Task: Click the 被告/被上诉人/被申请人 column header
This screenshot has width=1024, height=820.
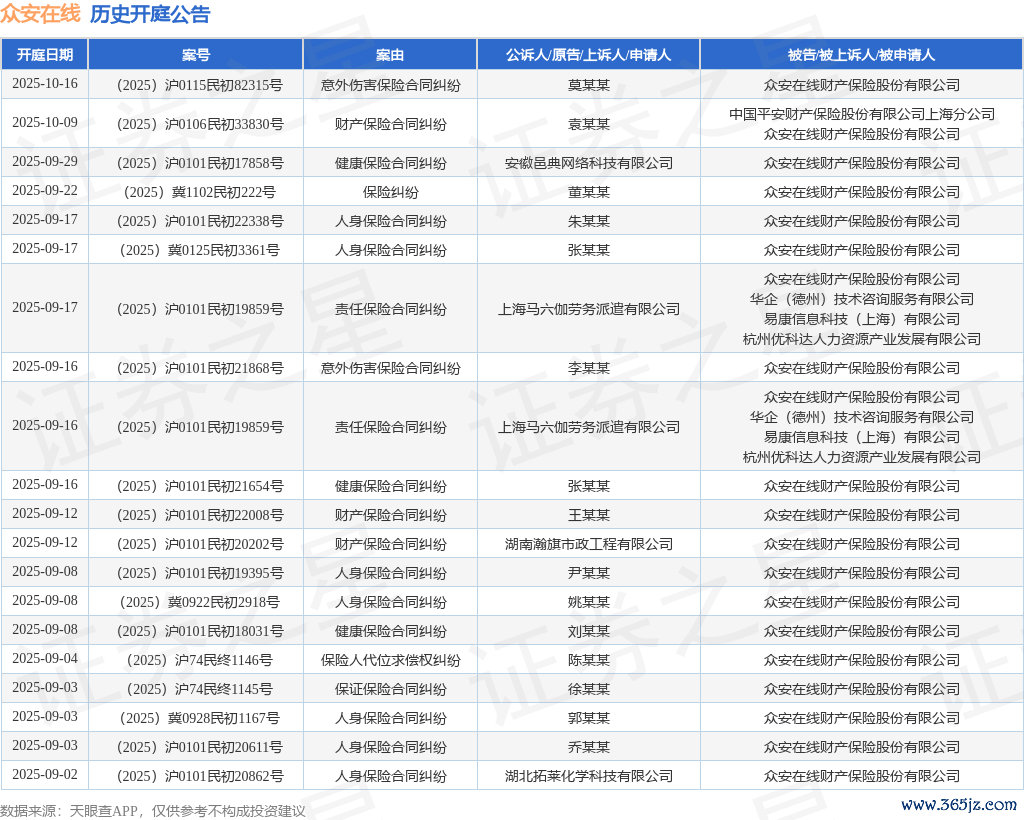Action: [x=861, y=55]
